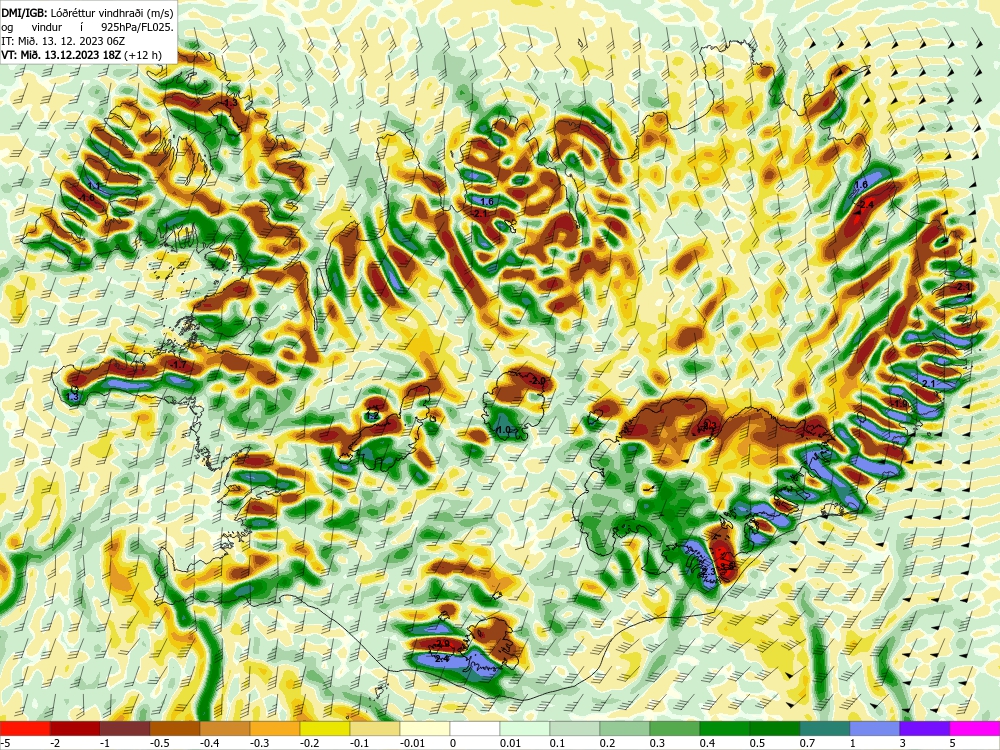Viewport: 1000px width, 750px height.
Task: Click the bright red legend swatch between -5 and -2
Action: (25, 728)
